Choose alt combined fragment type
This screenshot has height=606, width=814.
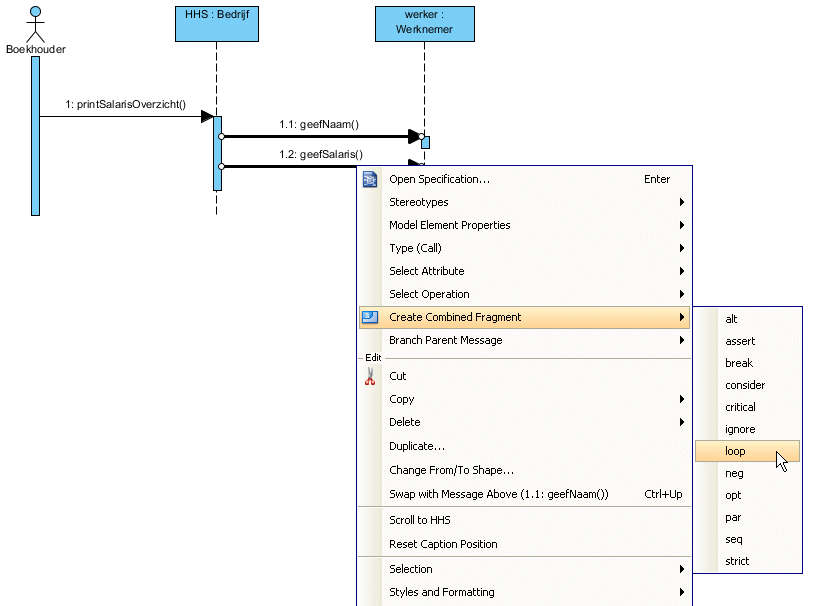(732, 319)
